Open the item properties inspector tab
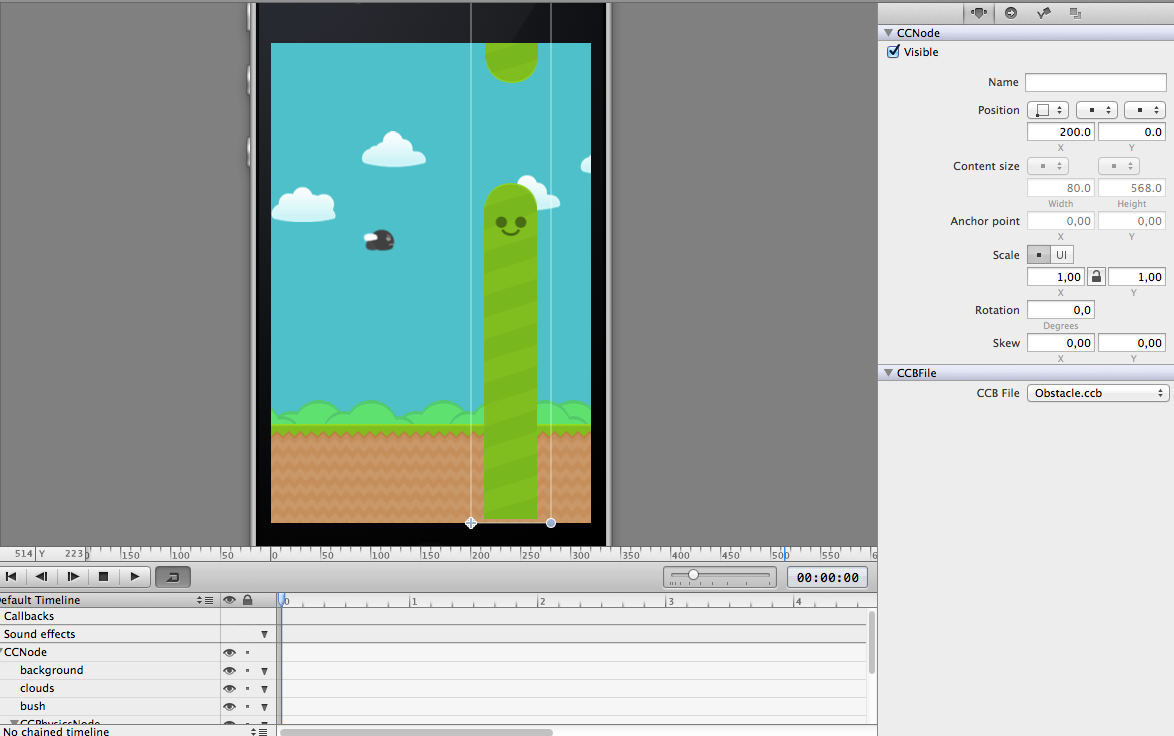The height and width of the screenshot is (736, 1174). [x=979, y=13]
